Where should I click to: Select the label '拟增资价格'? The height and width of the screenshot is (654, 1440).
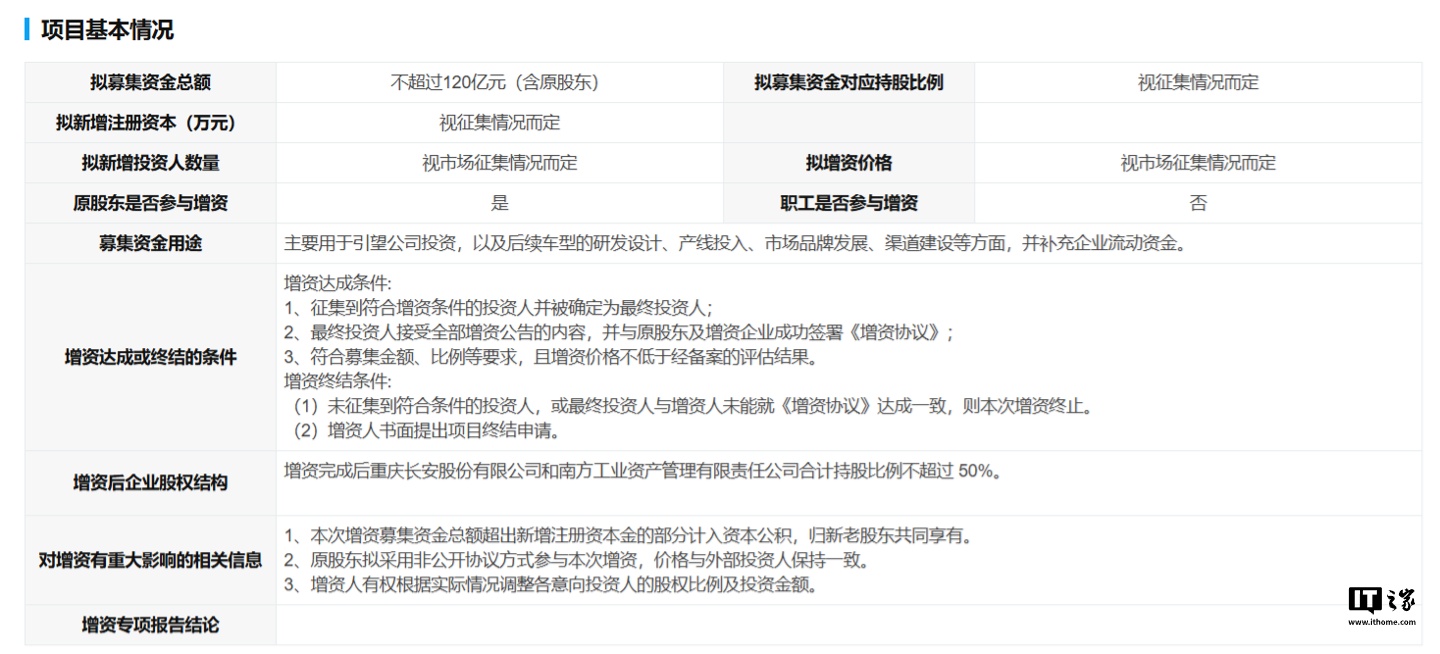tap(849, 163)
